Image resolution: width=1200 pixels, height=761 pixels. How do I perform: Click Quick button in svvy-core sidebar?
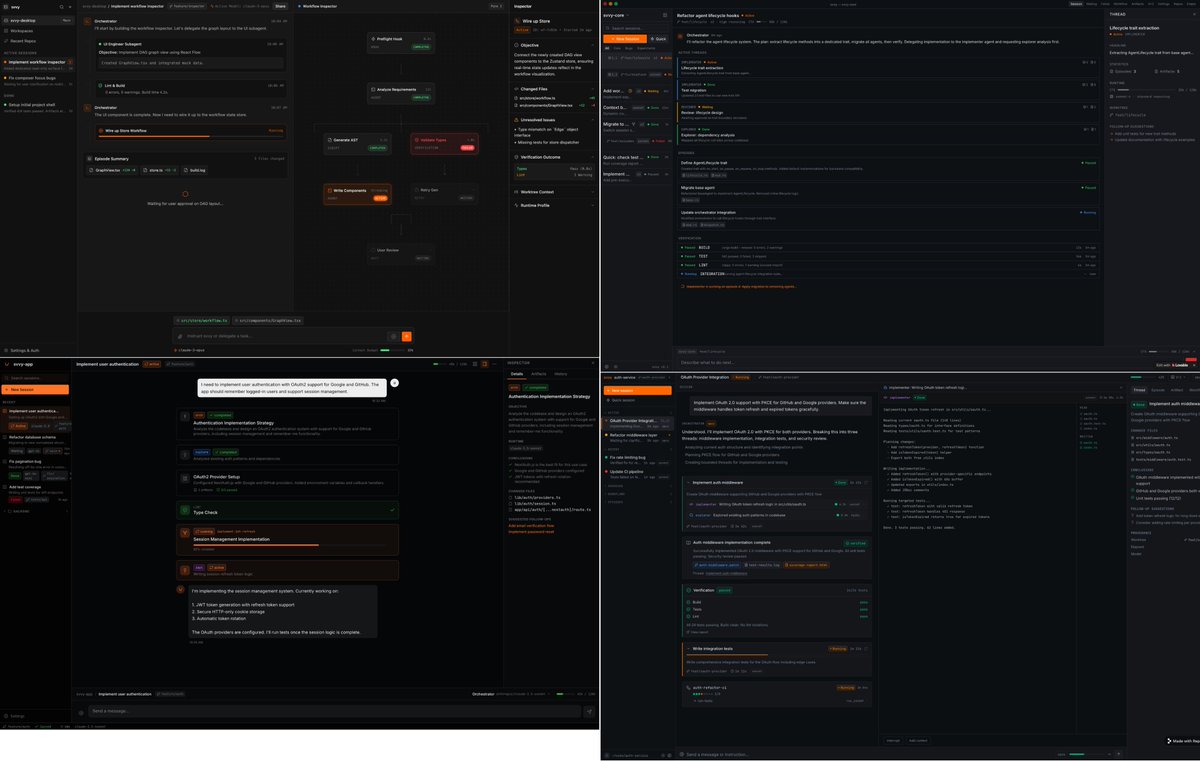tap(658, 38)
